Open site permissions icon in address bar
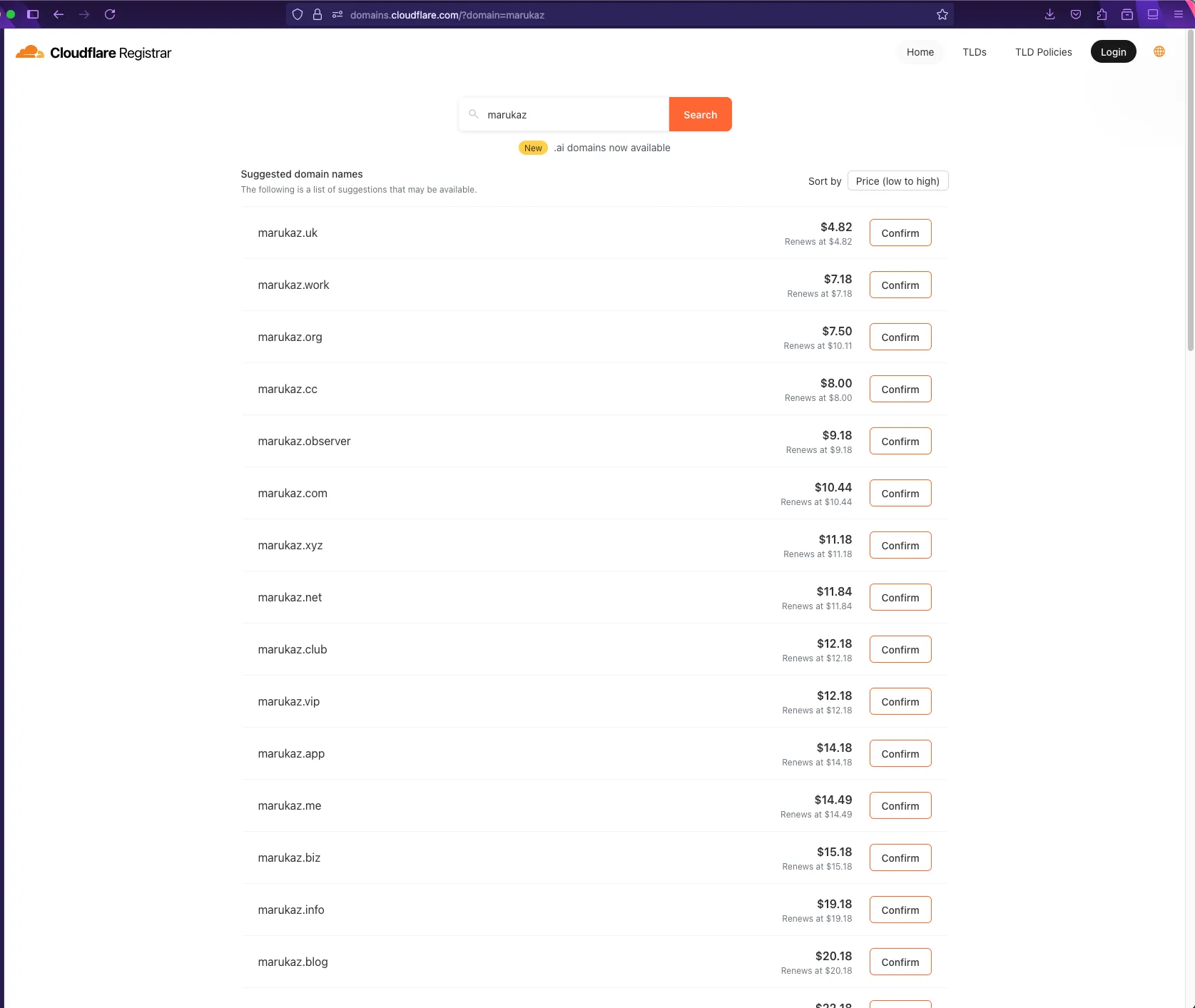Image resolution: width=1195 pixels, height=1008 pixels. 337,14
